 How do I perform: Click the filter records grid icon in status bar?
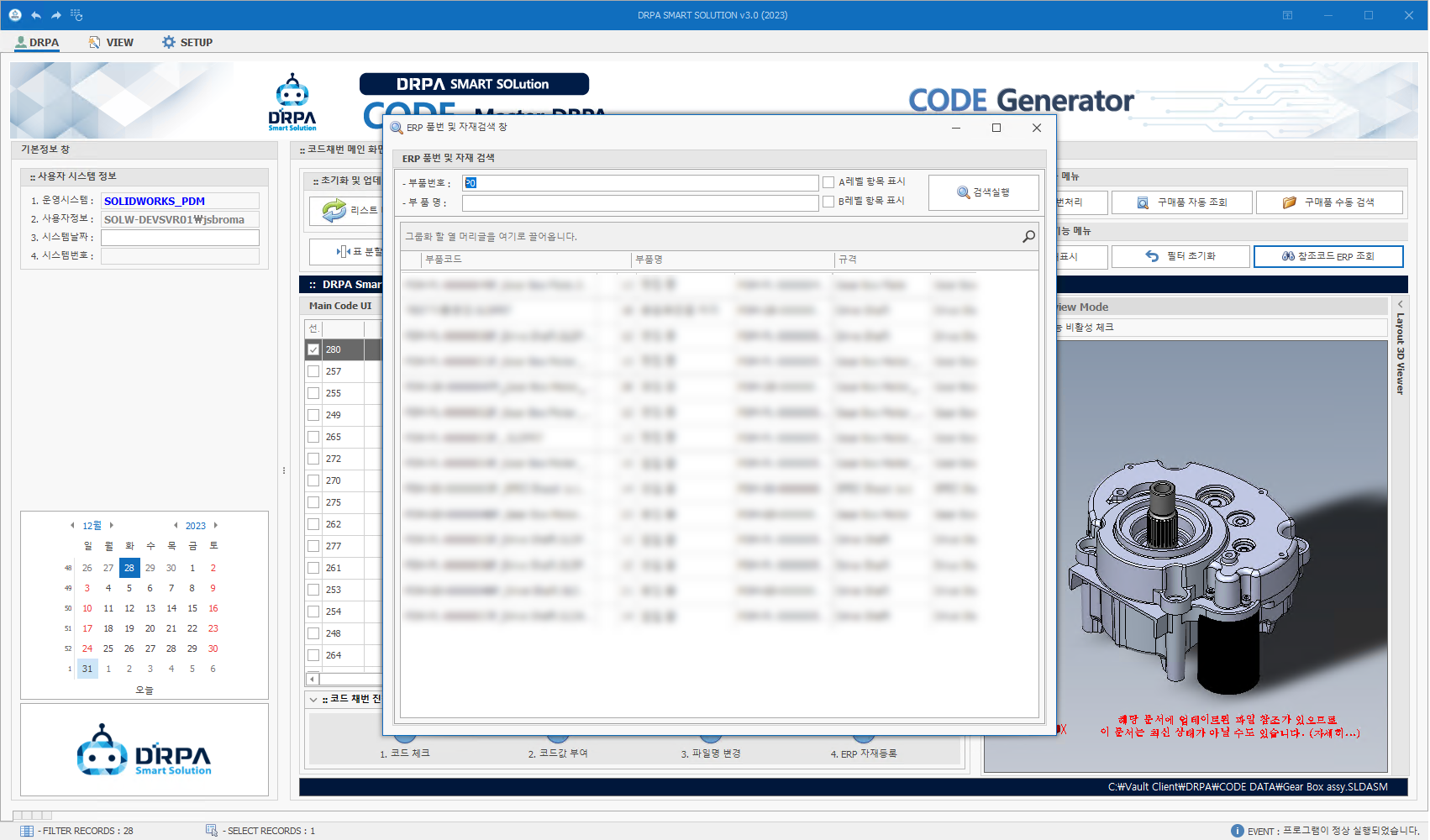pos(27,831)
